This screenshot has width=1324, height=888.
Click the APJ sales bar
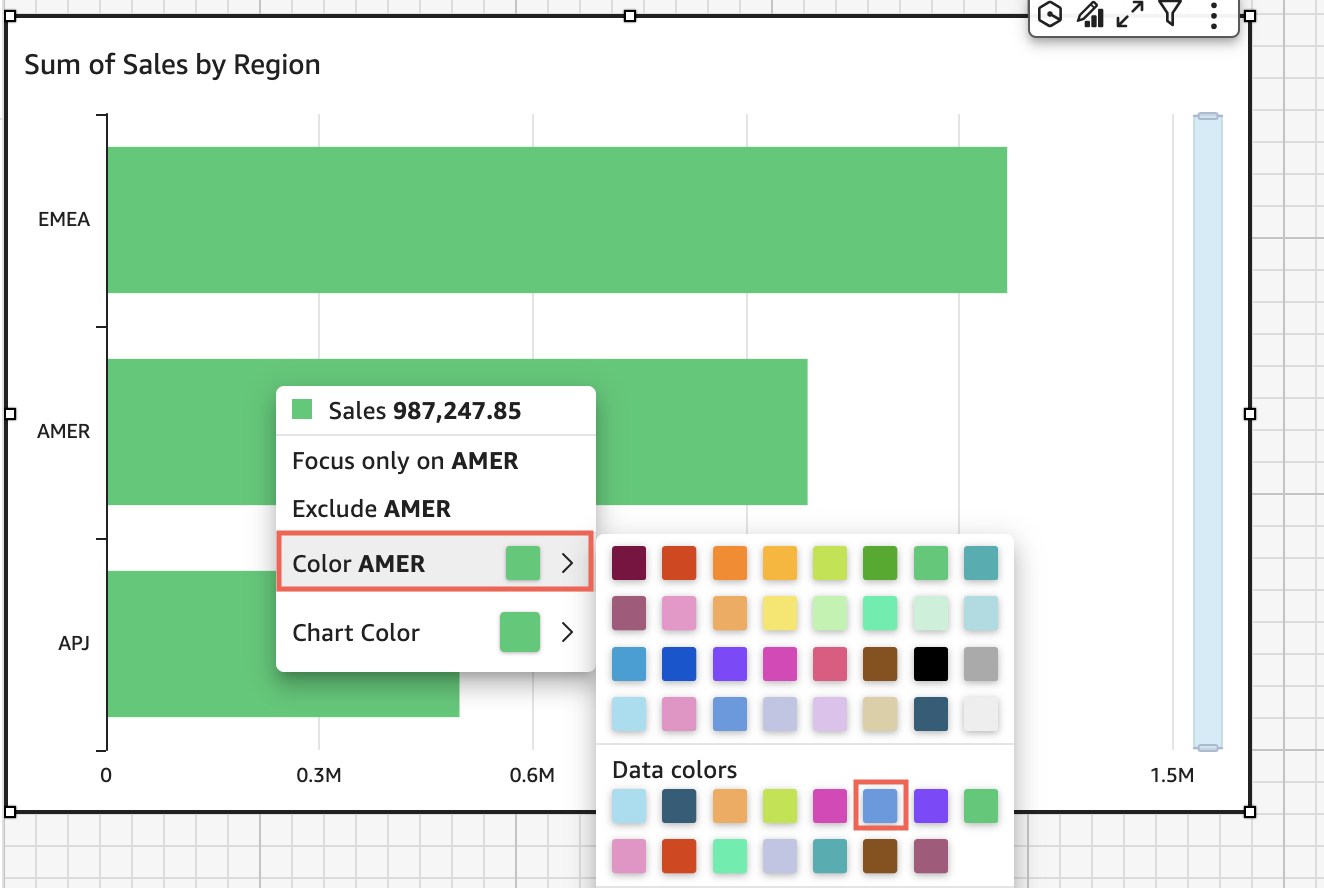(x=190, y=644)
